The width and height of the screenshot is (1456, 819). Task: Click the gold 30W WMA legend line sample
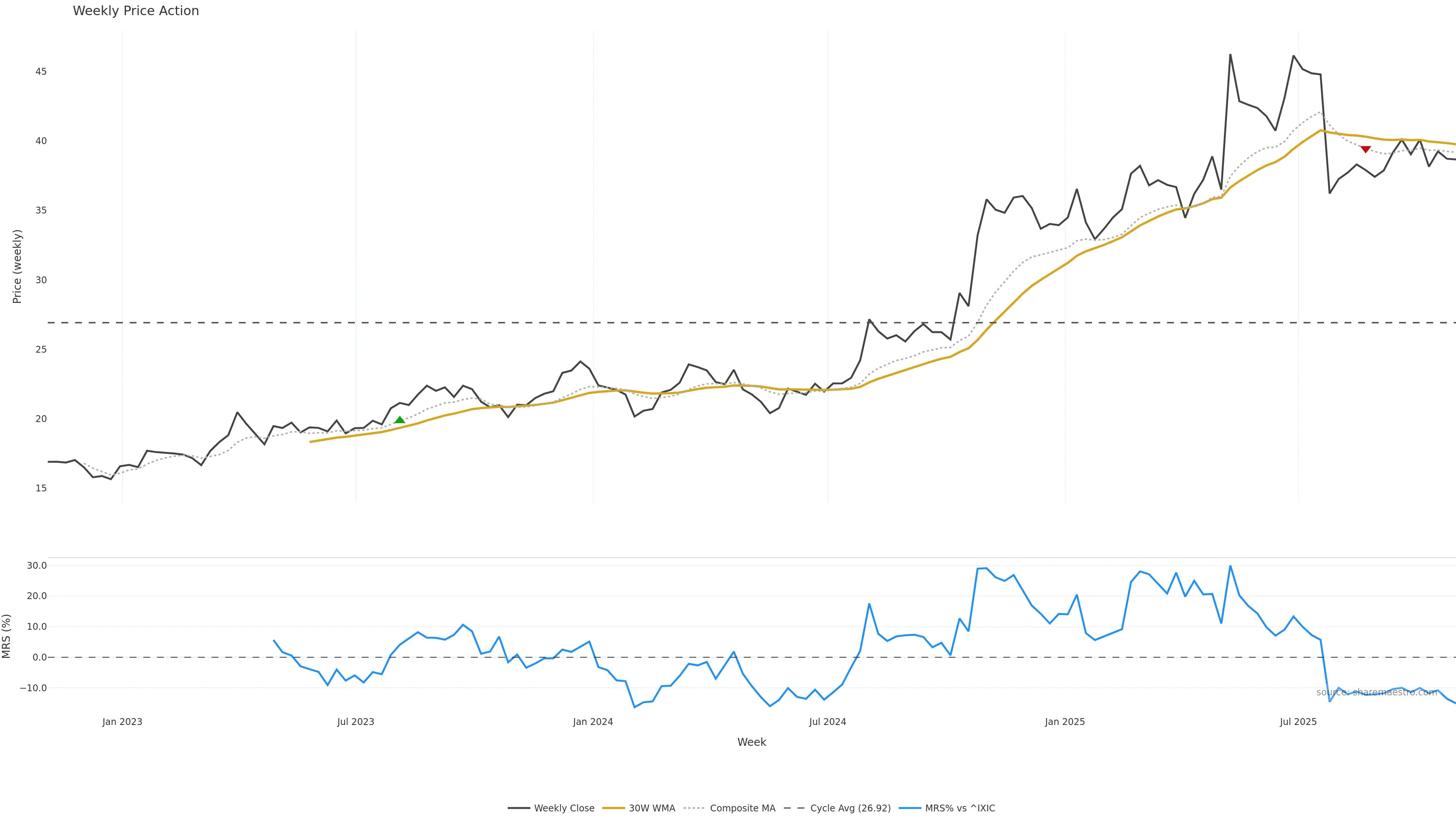613,808
